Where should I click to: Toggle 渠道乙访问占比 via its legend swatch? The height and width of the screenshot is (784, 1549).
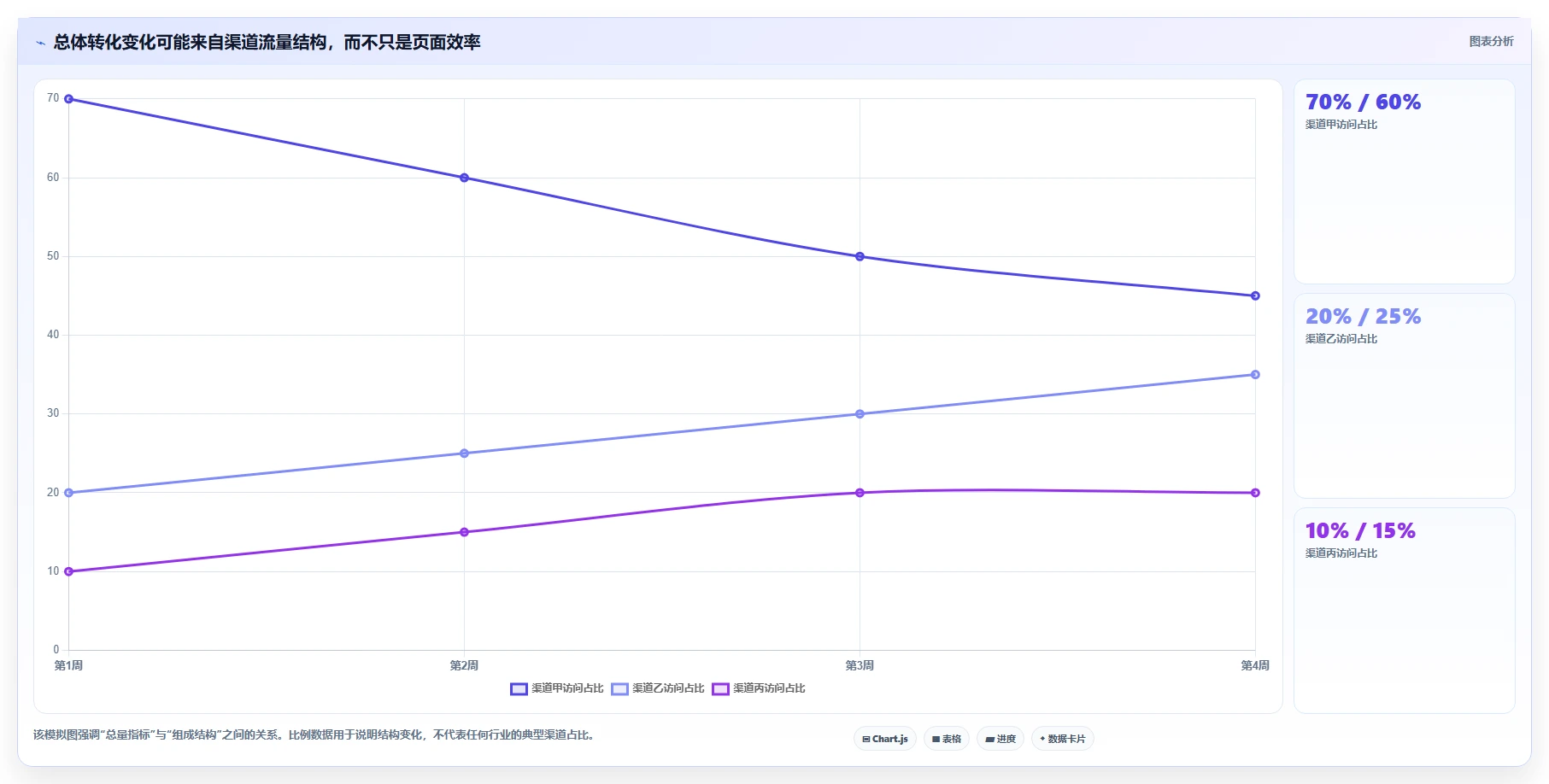(619, 688)
